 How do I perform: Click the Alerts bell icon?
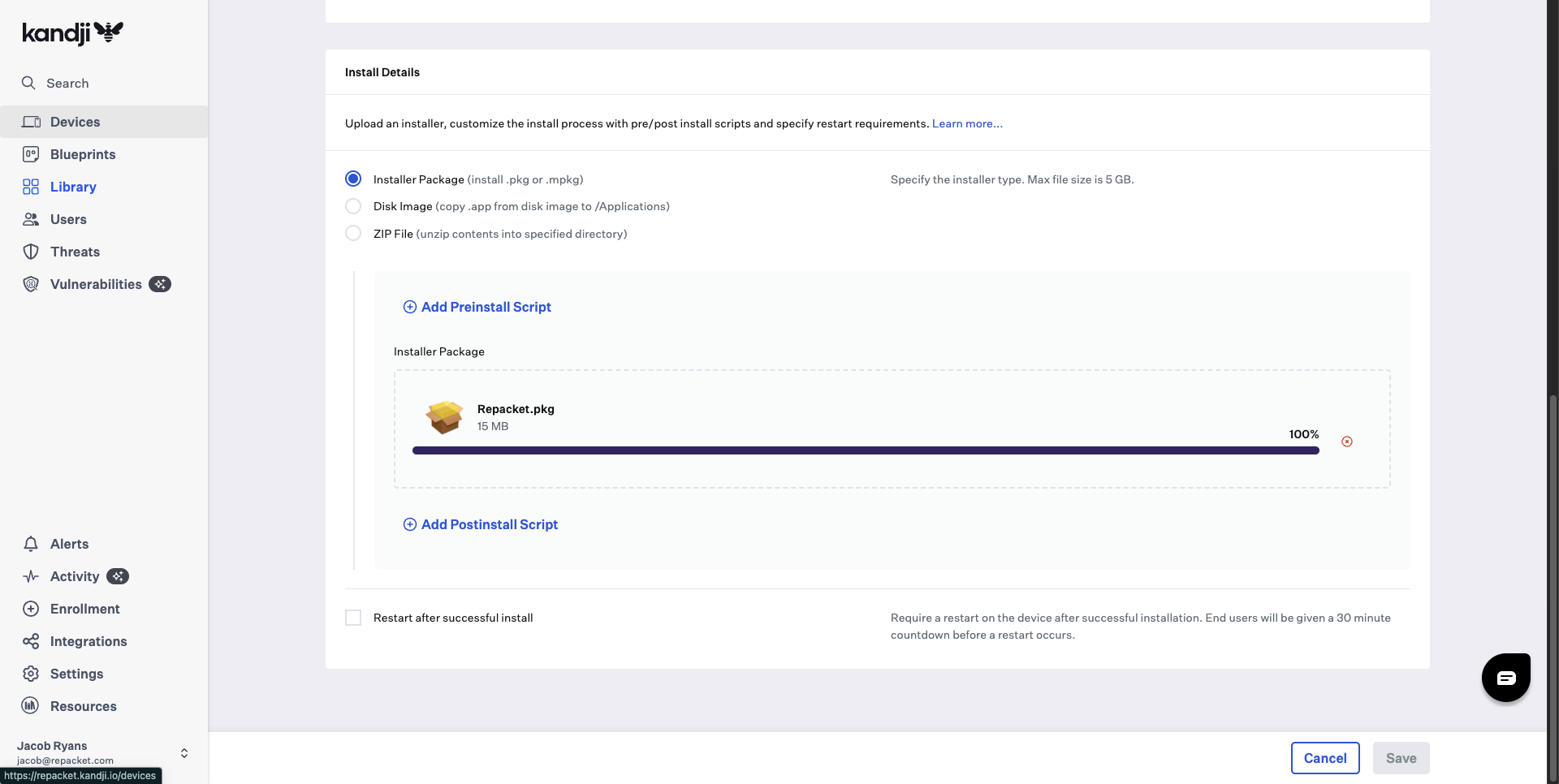(x=31, y=544)
